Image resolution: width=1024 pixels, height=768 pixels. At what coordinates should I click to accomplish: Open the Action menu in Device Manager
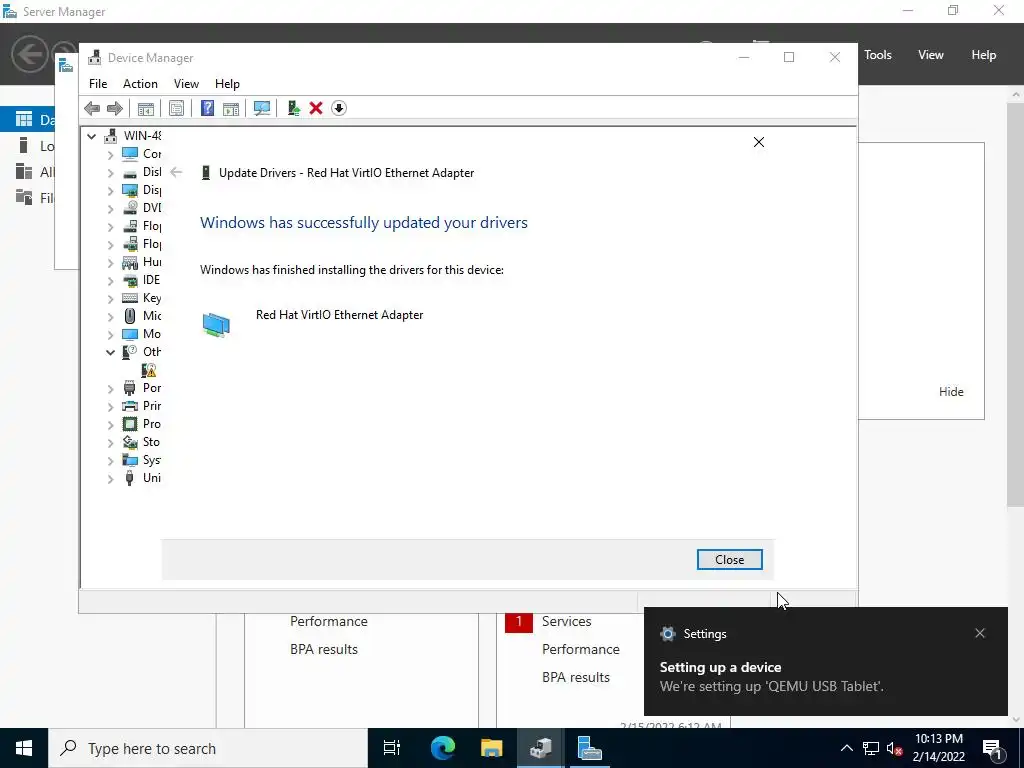coord(140,84)
